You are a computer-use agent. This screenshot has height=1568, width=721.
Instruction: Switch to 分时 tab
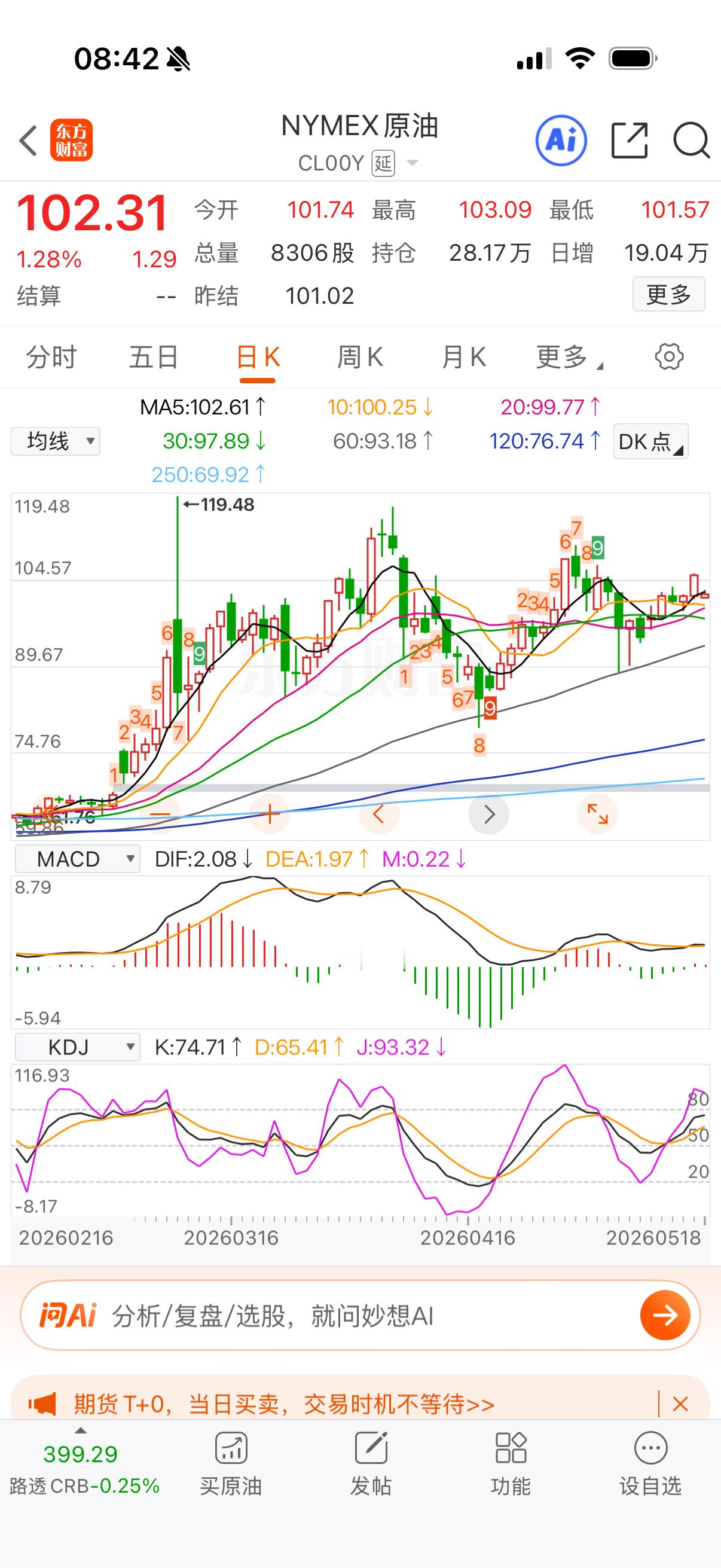tap(51, 357)
